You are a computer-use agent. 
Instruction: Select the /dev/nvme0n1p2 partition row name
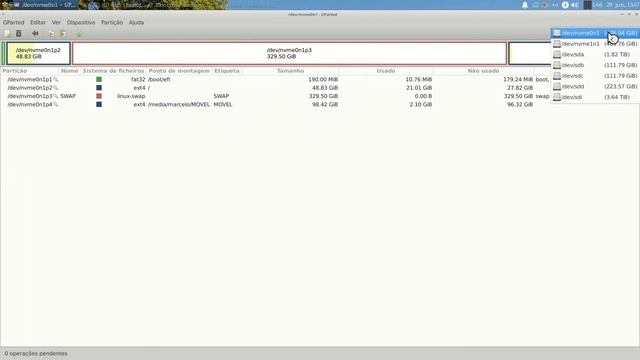pos(30,88)
